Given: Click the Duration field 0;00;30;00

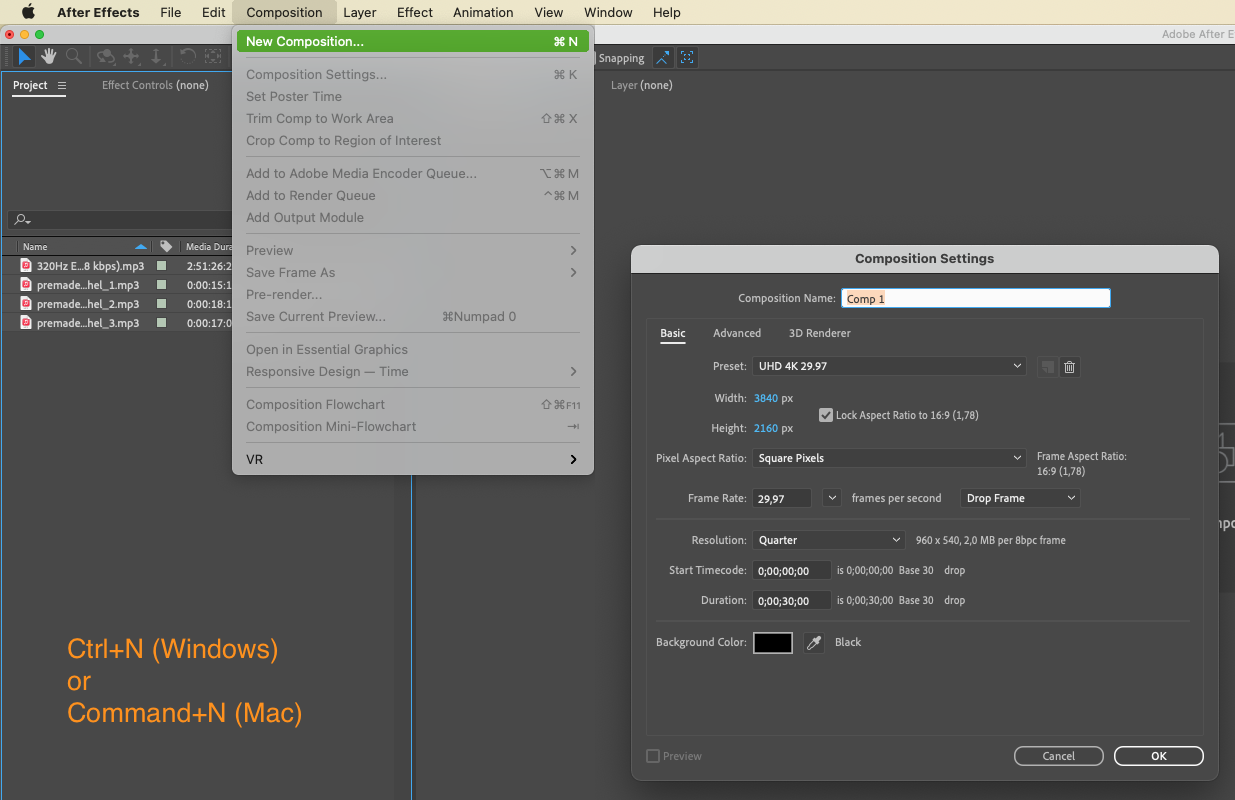Looking at the screenshot, I should (792, 600).
